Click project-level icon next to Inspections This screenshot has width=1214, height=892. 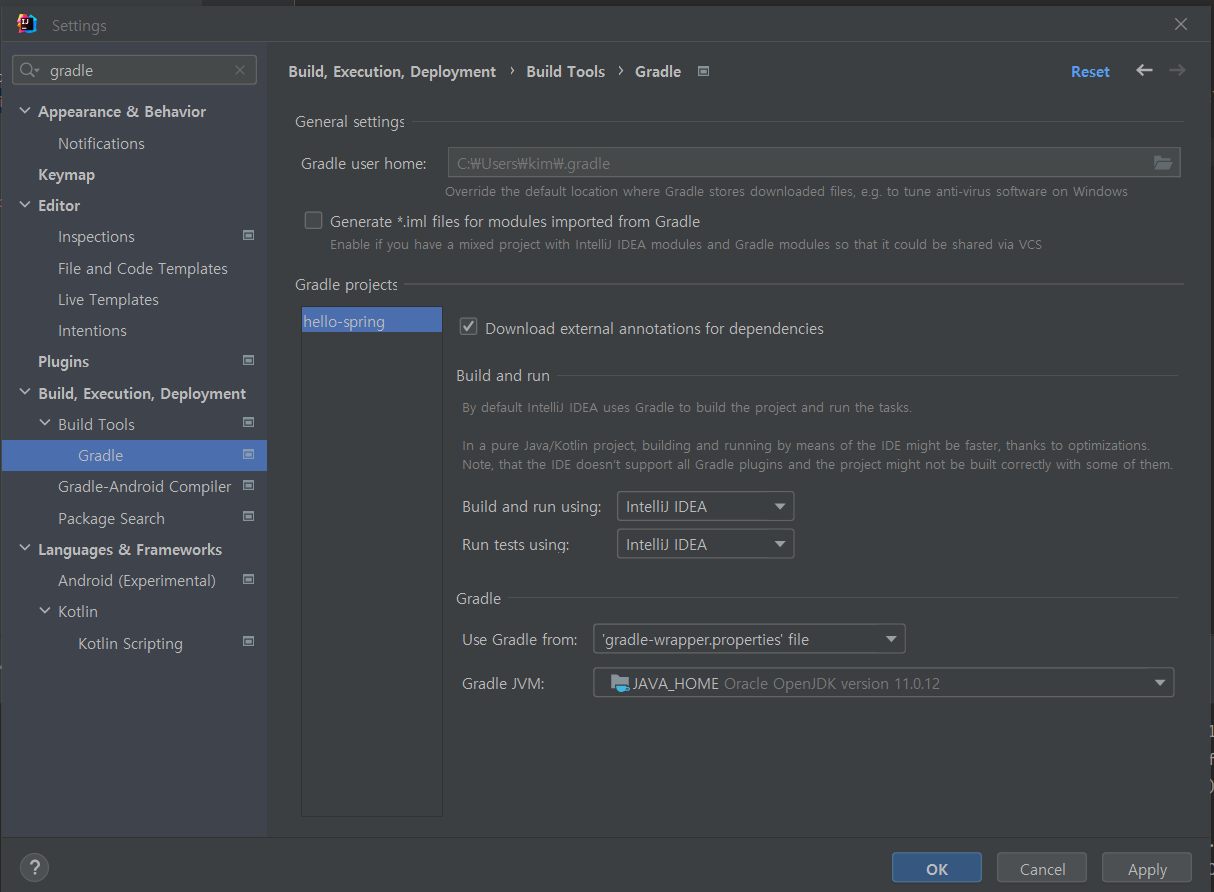click(249, 236)
